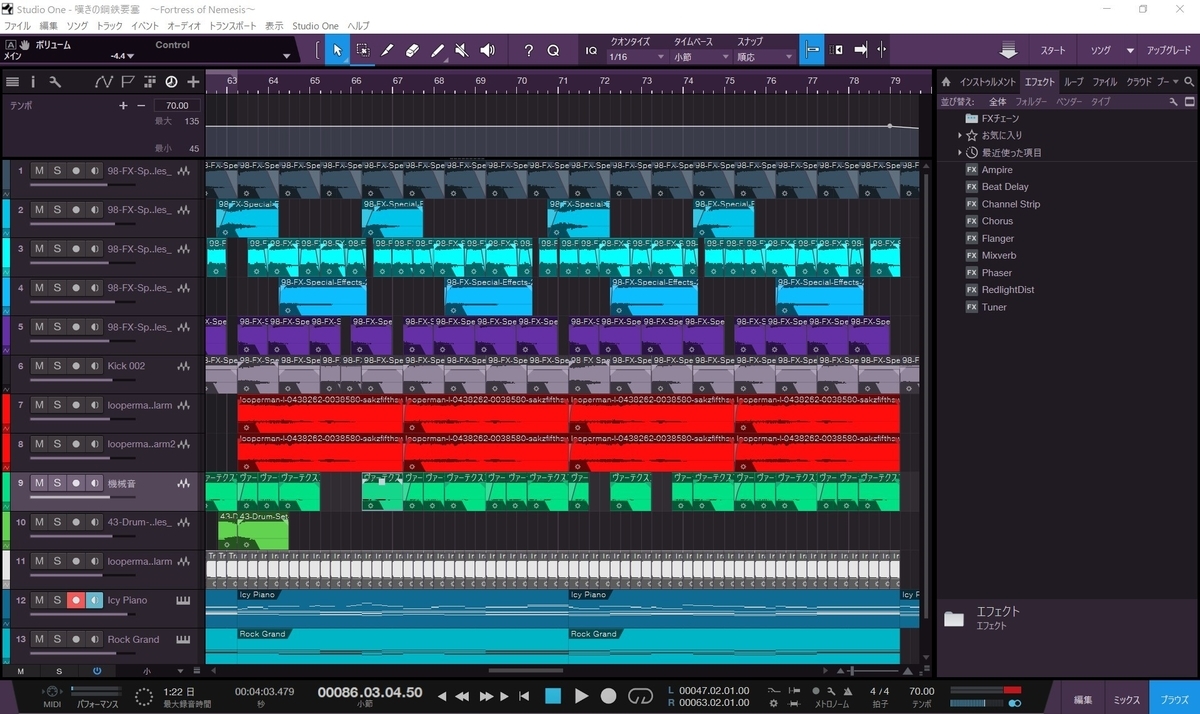Select the Beat Delay effect

pyautogui.click(x=1005, y=187)
